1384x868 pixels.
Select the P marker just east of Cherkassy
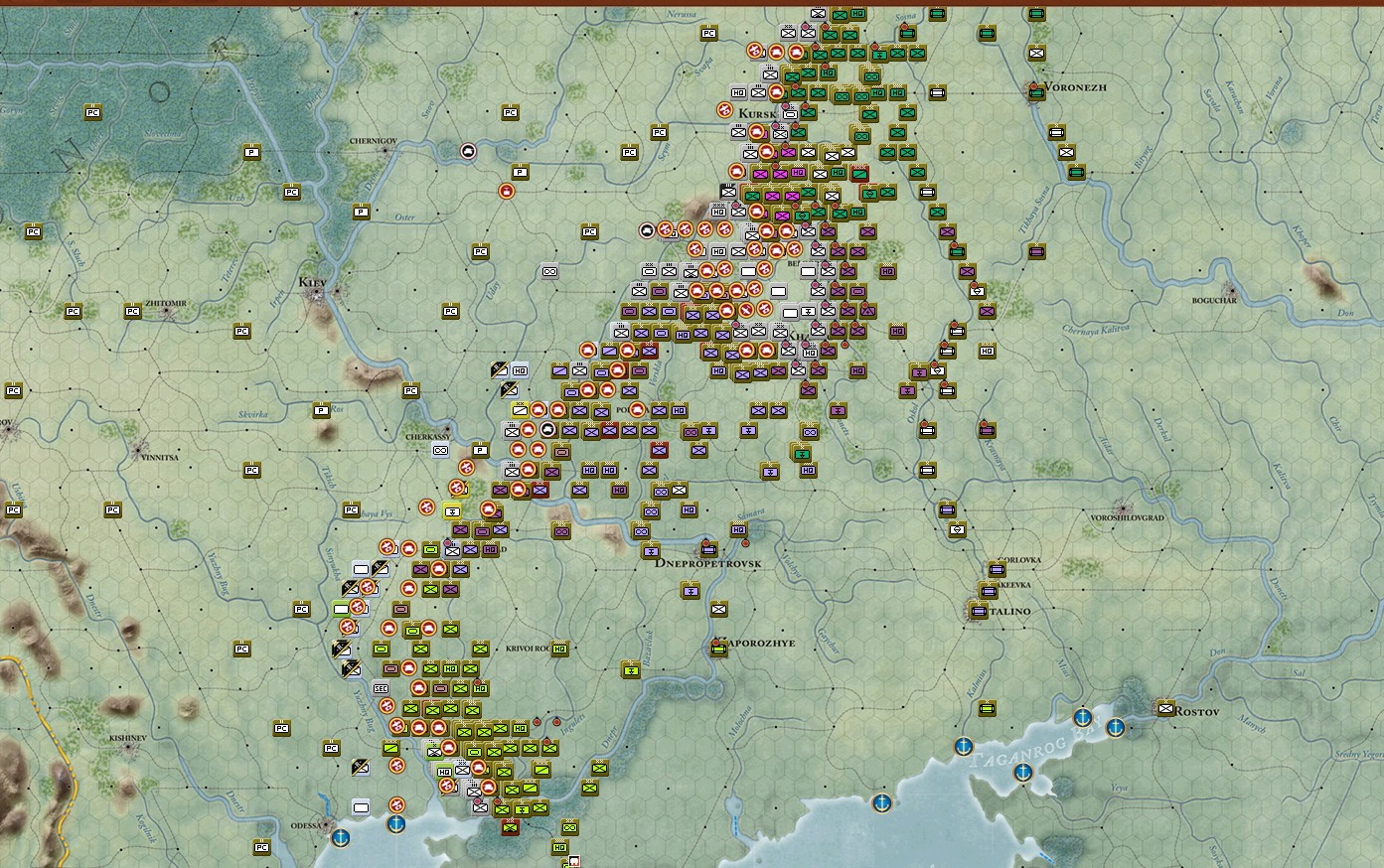tap(480, 450)
